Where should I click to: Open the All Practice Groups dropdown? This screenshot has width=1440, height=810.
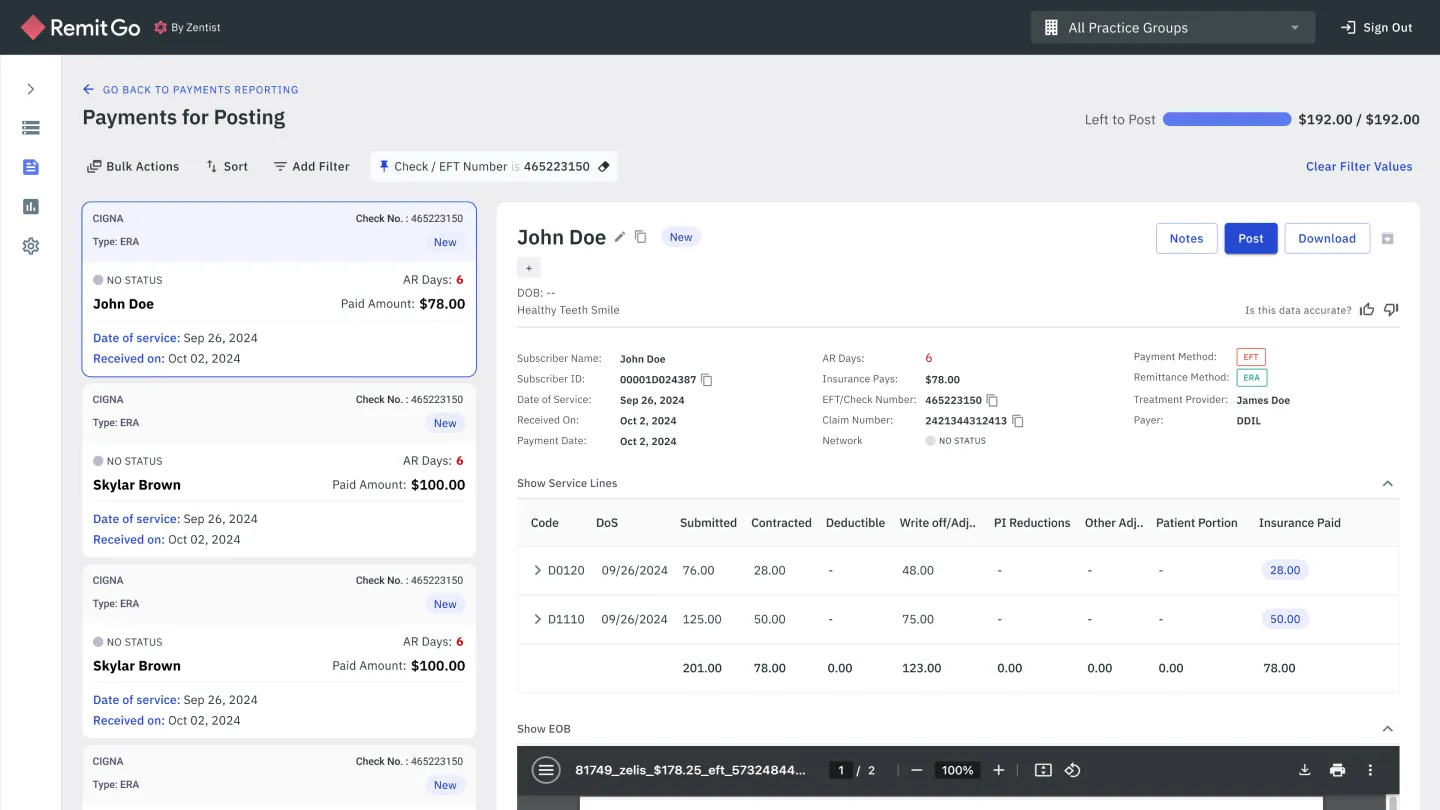(1173, 28)
